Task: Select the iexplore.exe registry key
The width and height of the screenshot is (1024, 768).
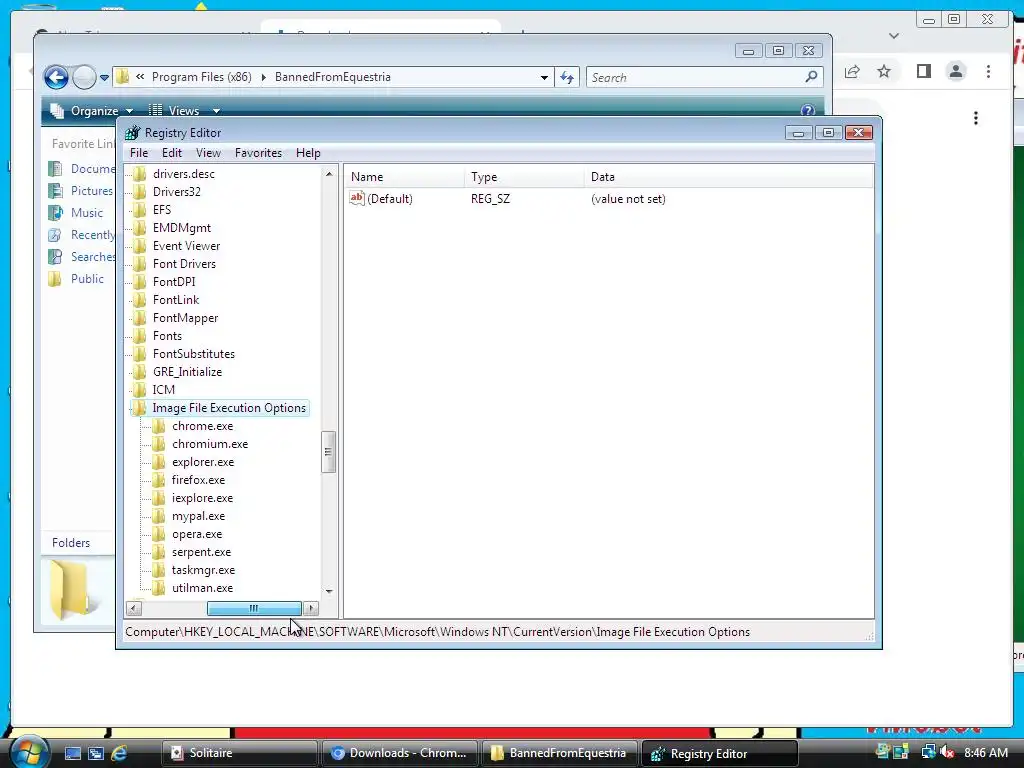Action: click(202, 498)
